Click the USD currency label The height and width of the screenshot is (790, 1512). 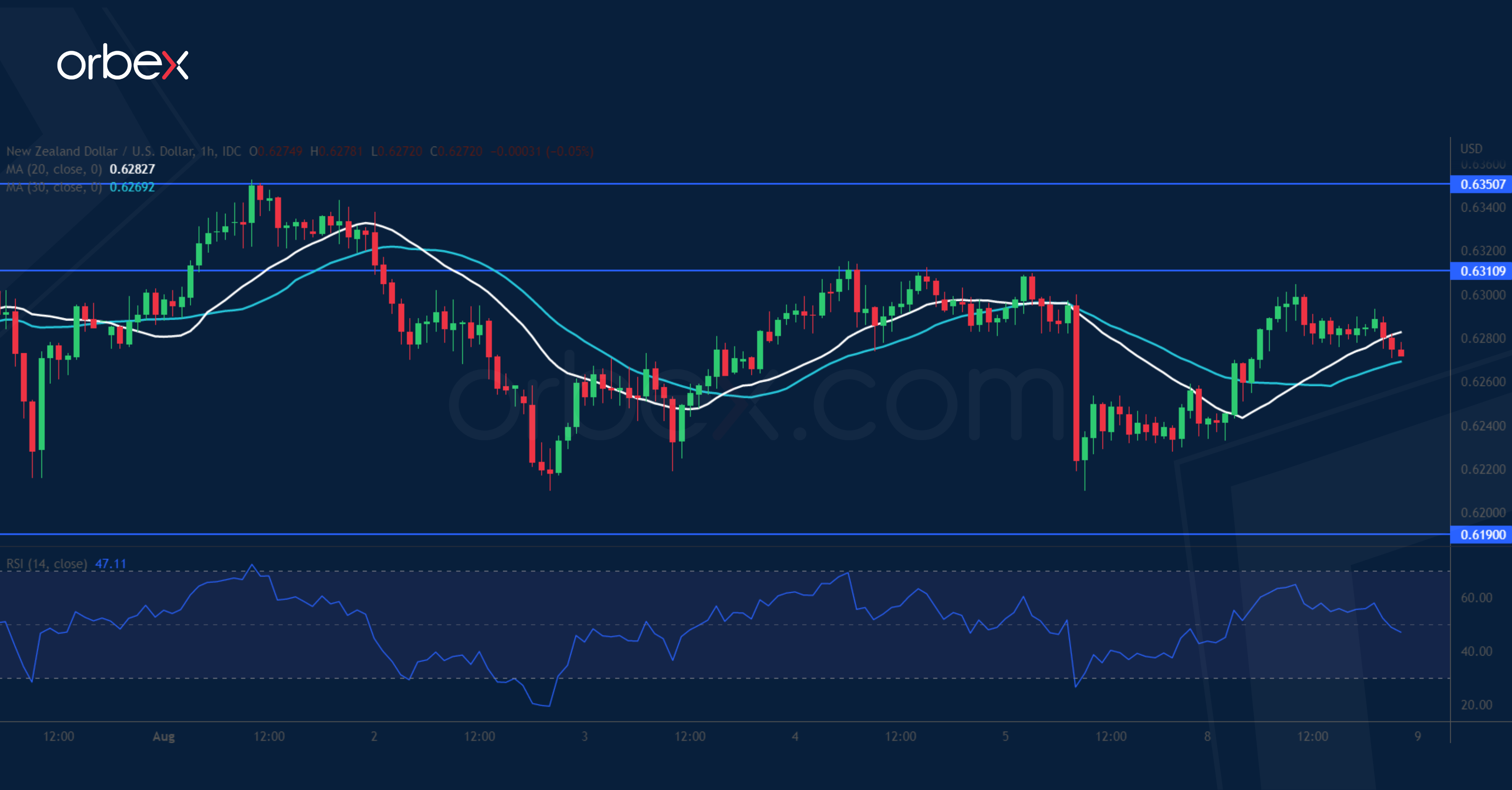(1471, 149)
